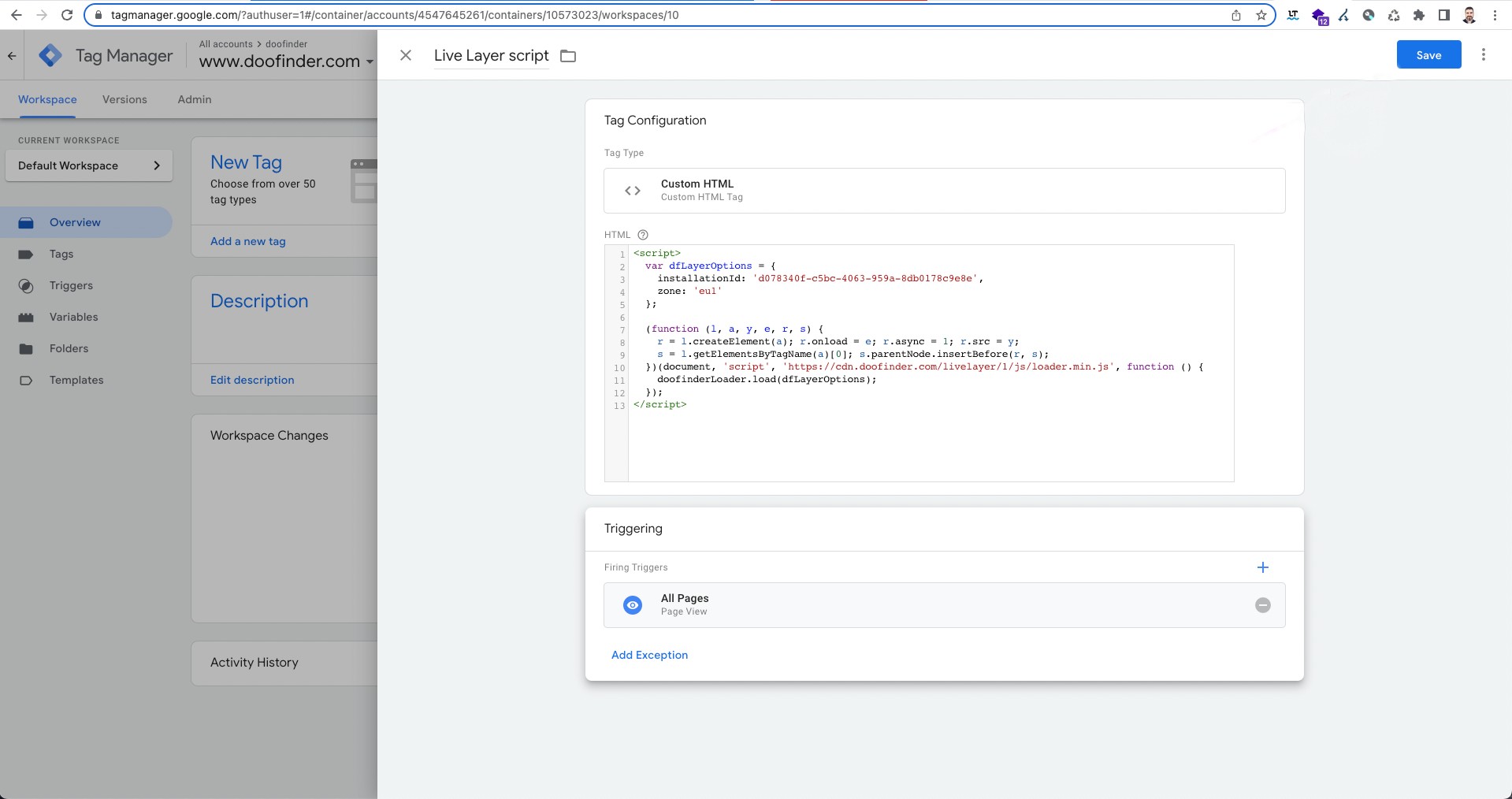Click the Tags label icon in sidebar
The height and width of the screenshot is (799, 1512).
point(26,255)
